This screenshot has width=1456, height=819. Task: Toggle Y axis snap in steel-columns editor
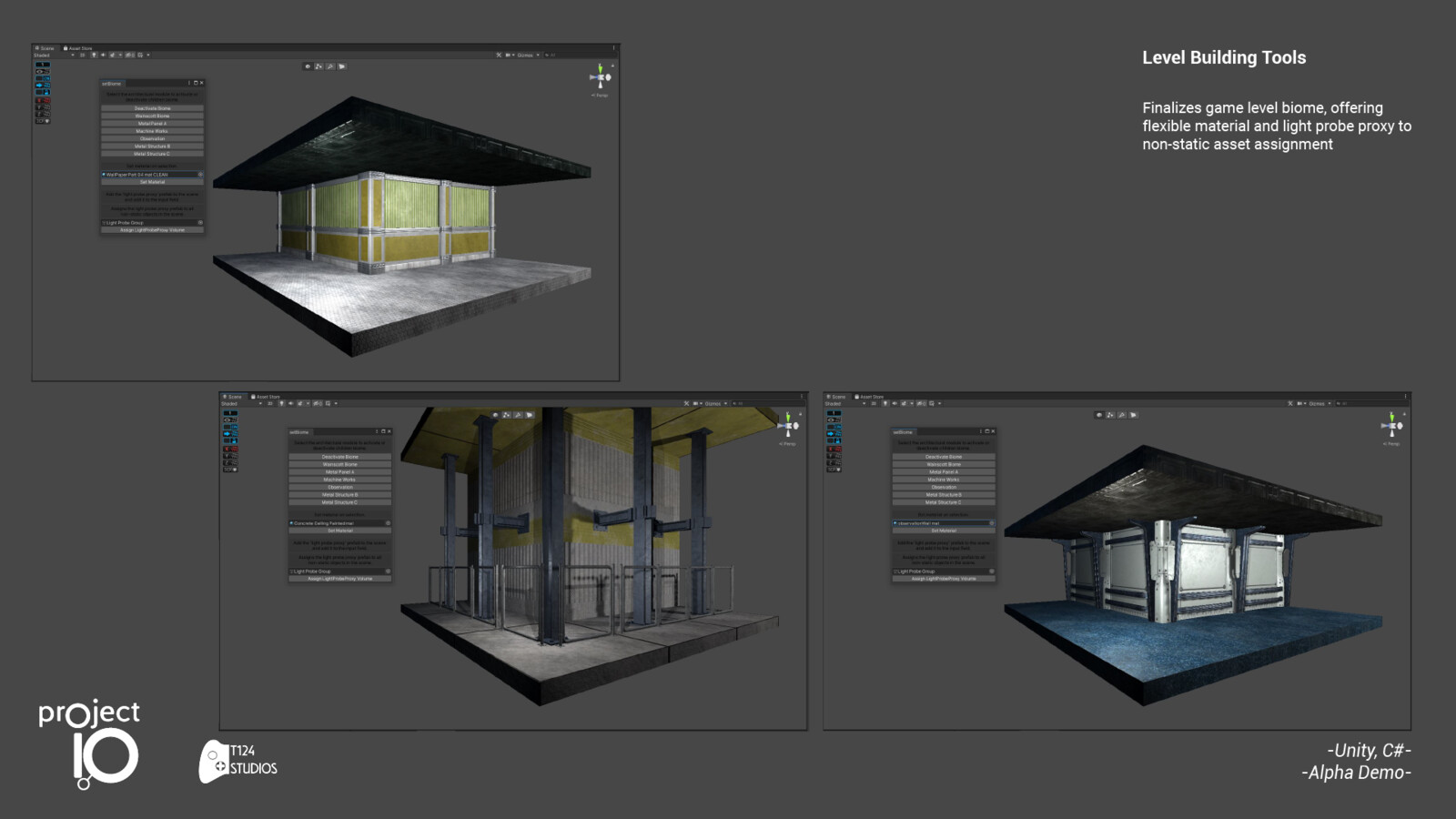(231, 456)
